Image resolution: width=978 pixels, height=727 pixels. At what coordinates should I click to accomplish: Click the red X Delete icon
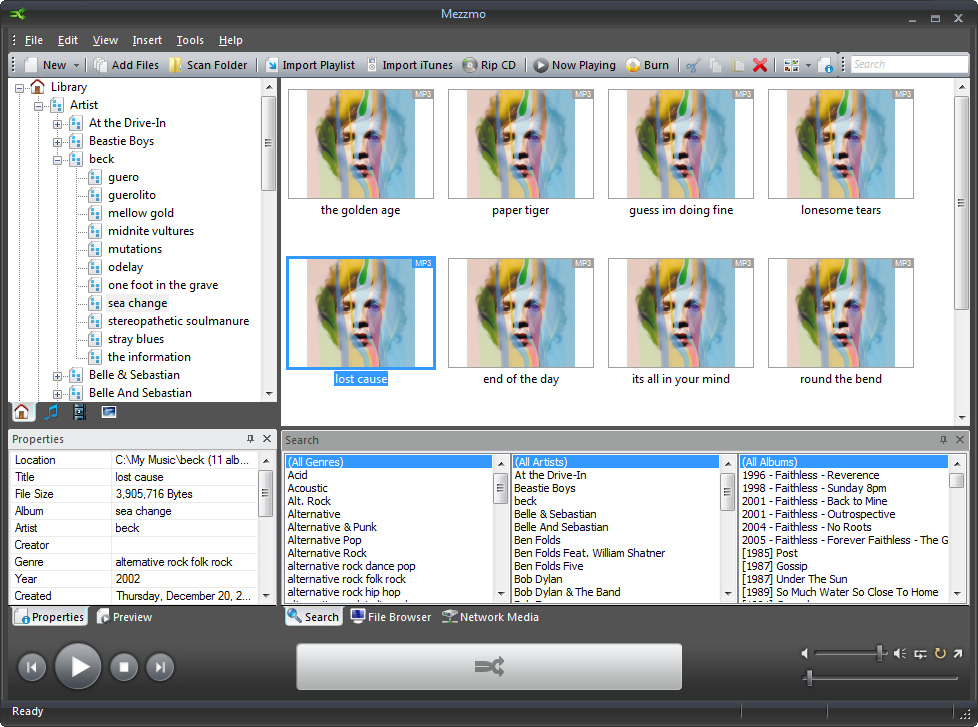[x=760, y=65]
